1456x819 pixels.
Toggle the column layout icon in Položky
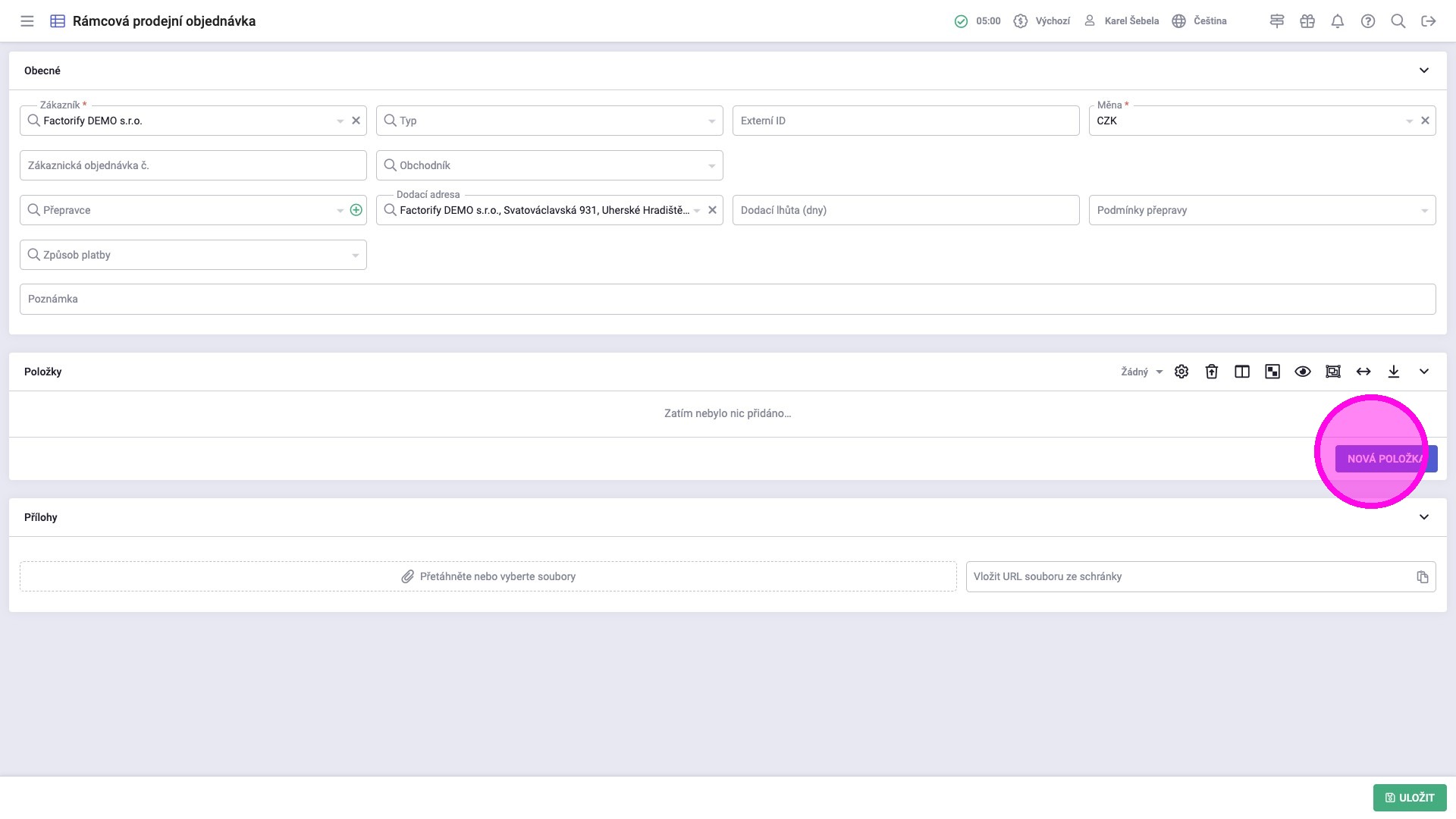click(1242, 372)
